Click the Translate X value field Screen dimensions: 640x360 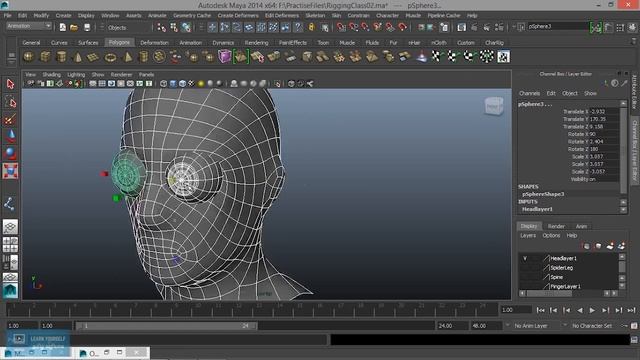tap(604, 111)
